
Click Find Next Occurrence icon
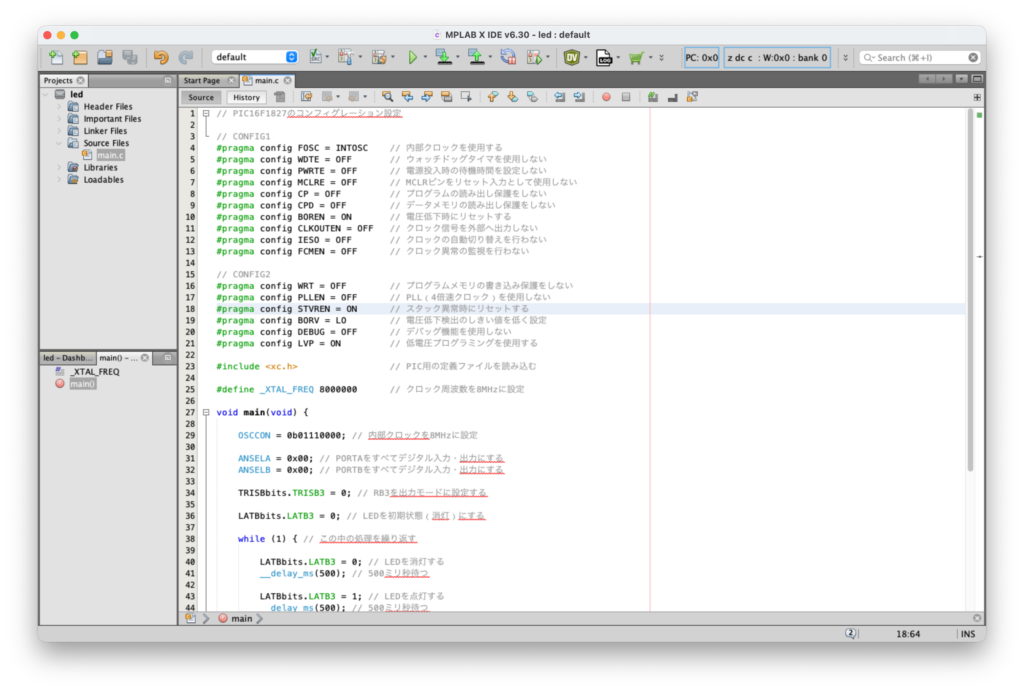point(427,97)
